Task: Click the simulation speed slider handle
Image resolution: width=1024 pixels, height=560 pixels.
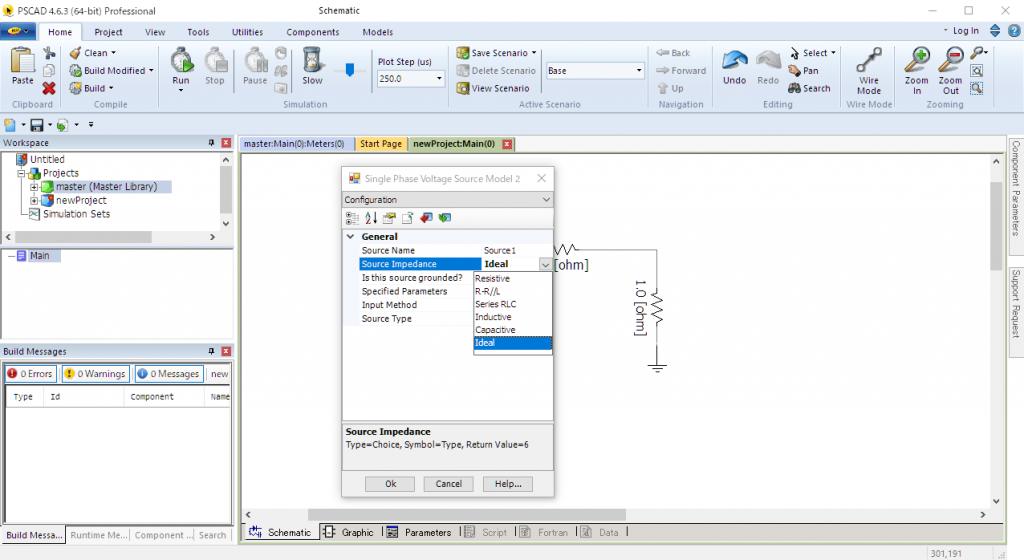Action: tap(349, 70)
